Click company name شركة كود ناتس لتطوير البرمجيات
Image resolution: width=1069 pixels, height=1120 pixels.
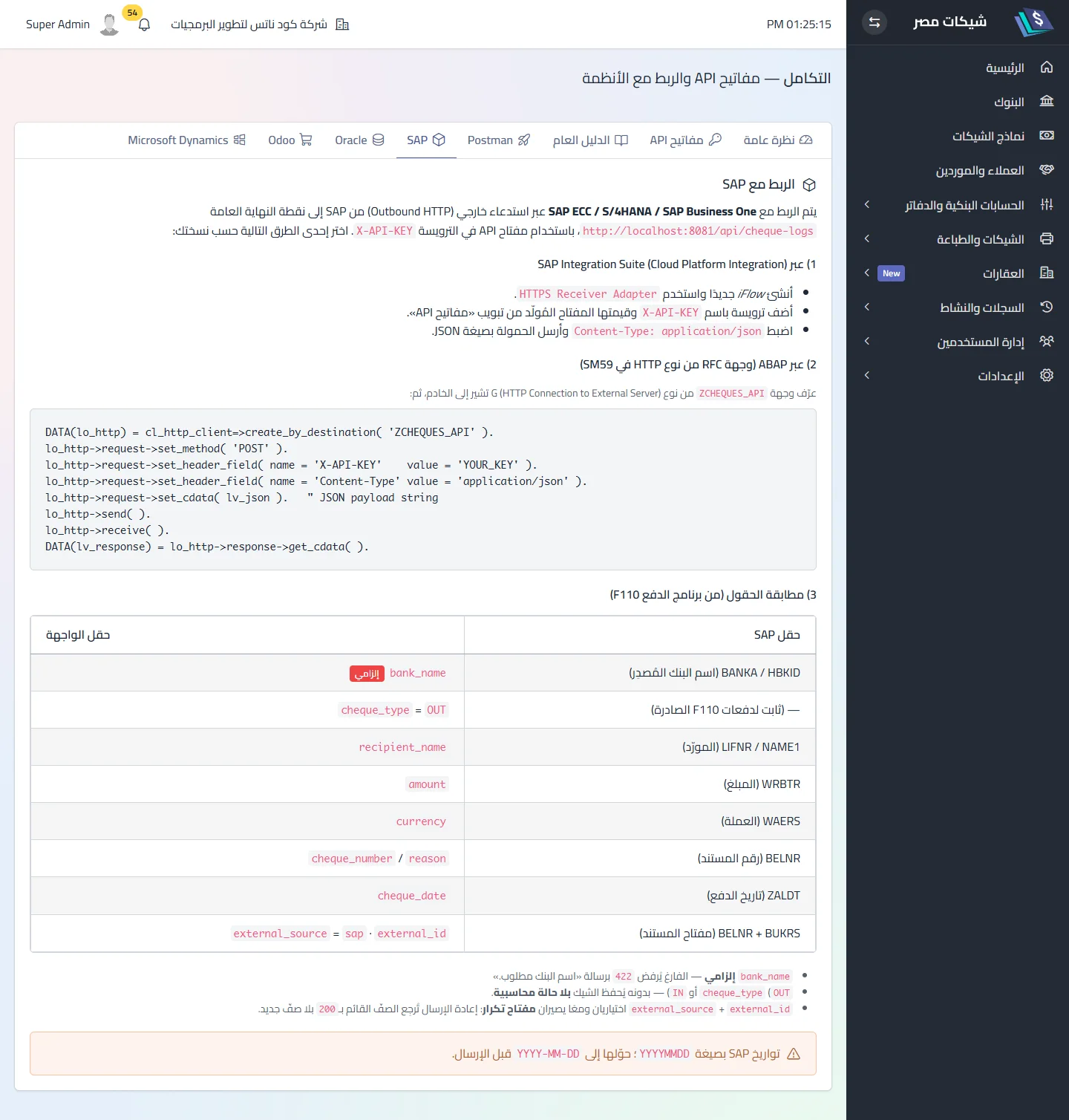(249, 25)
